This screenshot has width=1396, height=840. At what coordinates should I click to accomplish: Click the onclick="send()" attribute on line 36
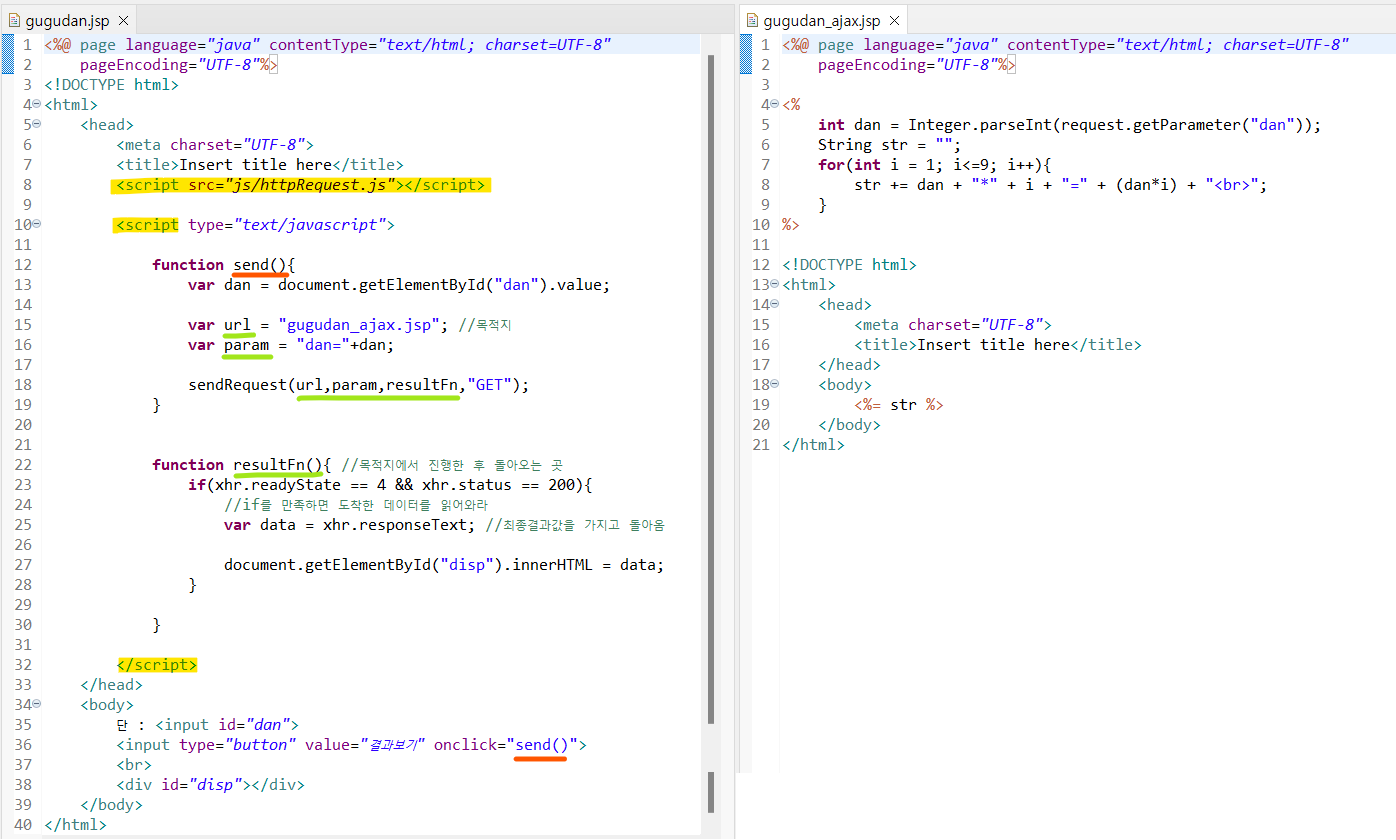pos(506,744)
